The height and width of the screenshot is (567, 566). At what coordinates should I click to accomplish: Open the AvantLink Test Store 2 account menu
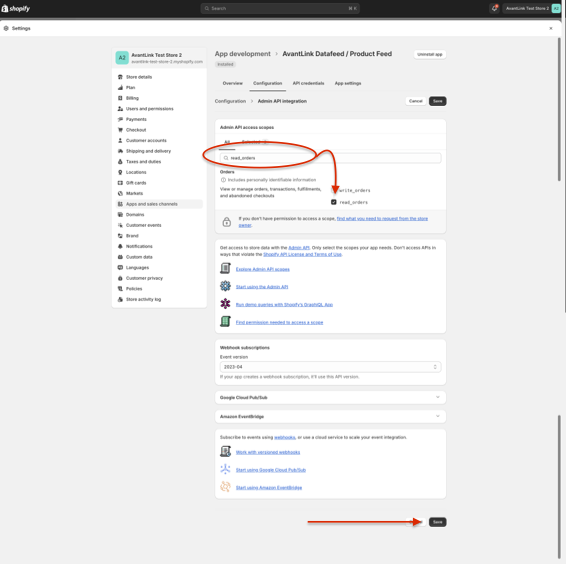(x=532, y=8)
